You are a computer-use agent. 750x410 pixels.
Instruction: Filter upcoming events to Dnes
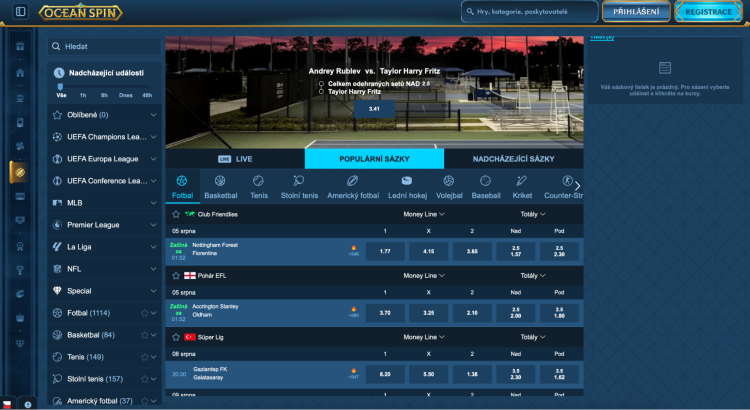[125, 95]
